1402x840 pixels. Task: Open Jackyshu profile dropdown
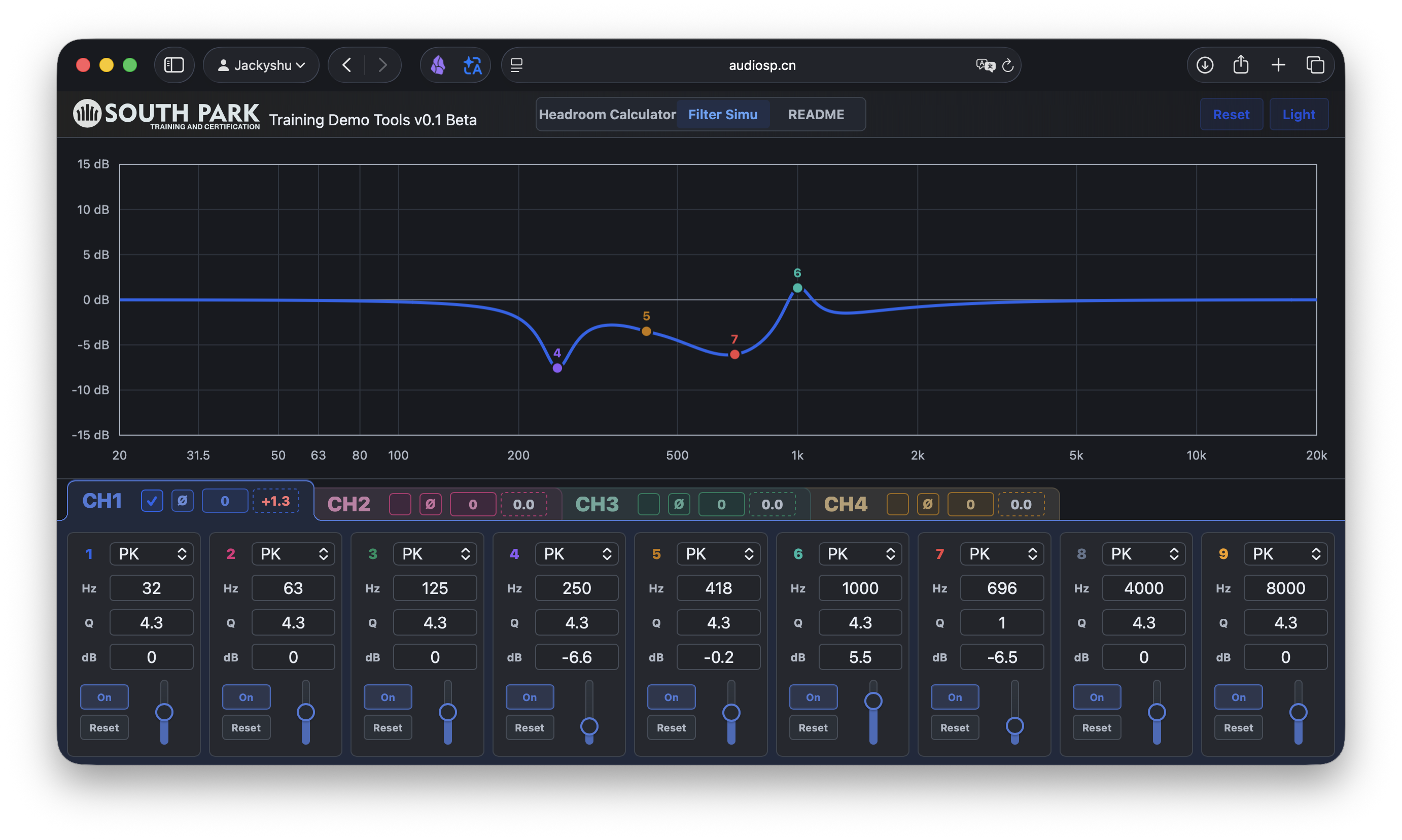pyautogui.click(x=261, y=65)
